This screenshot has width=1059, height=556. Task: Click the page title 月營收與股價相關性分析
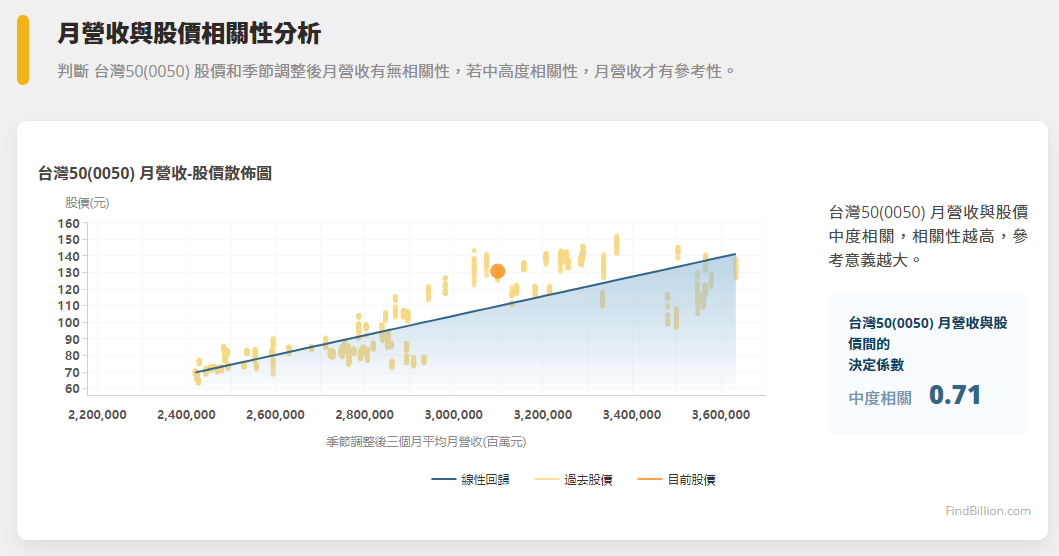[x=189, y=33]
